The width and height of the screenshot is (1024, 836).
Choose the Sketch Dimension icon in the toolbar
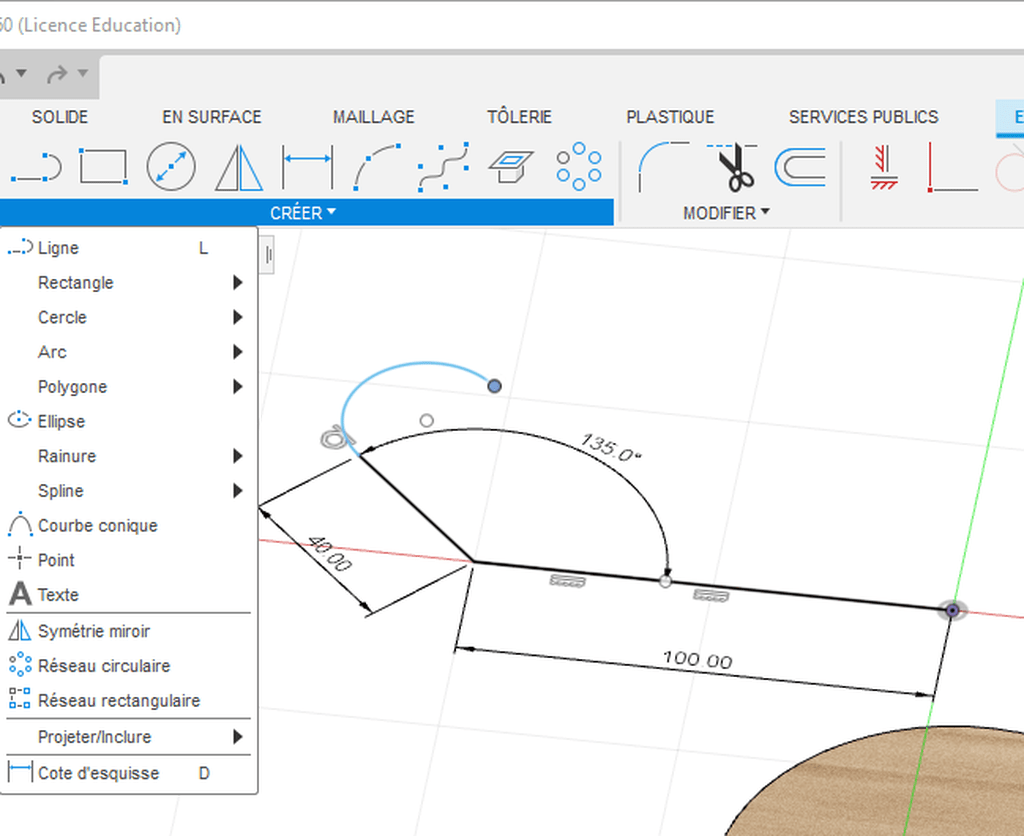[308, 167]
